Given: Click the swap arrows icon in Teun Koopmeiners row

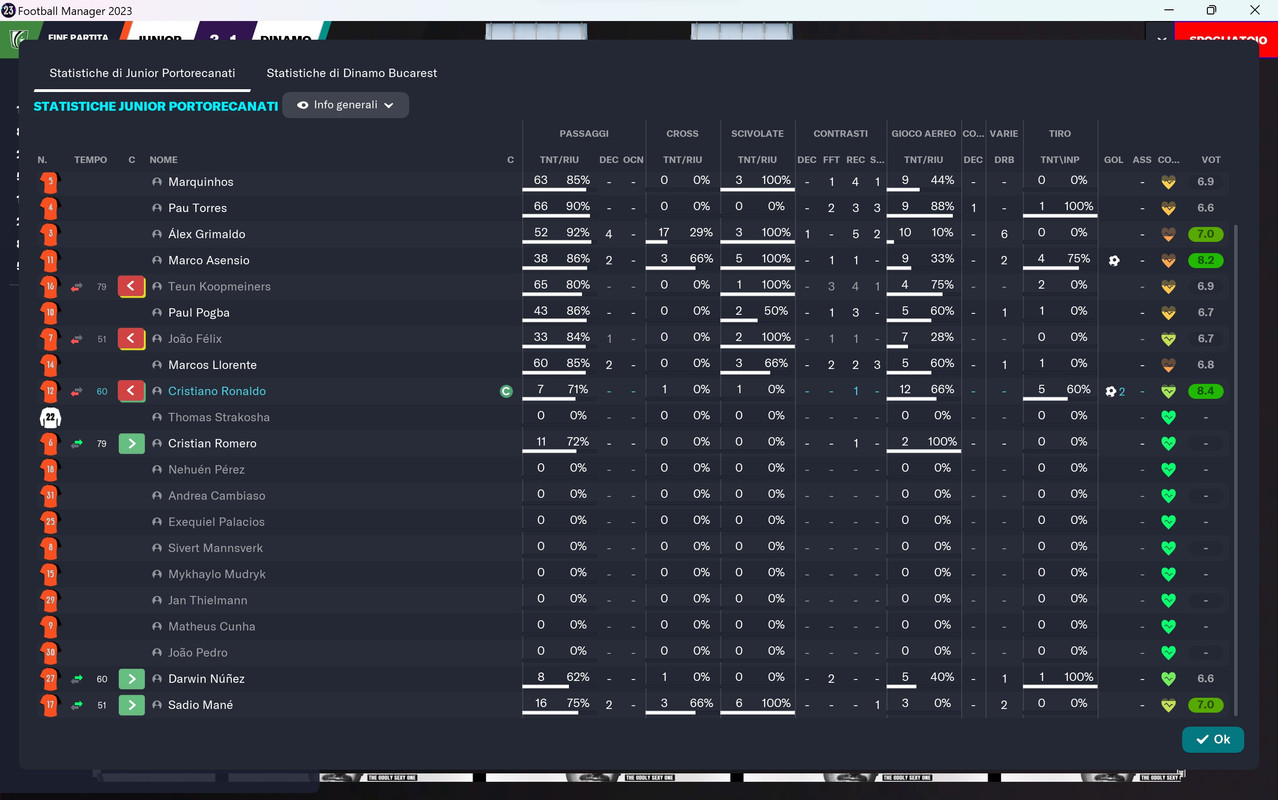Looking at the screenshot, I should click(77, 286).
